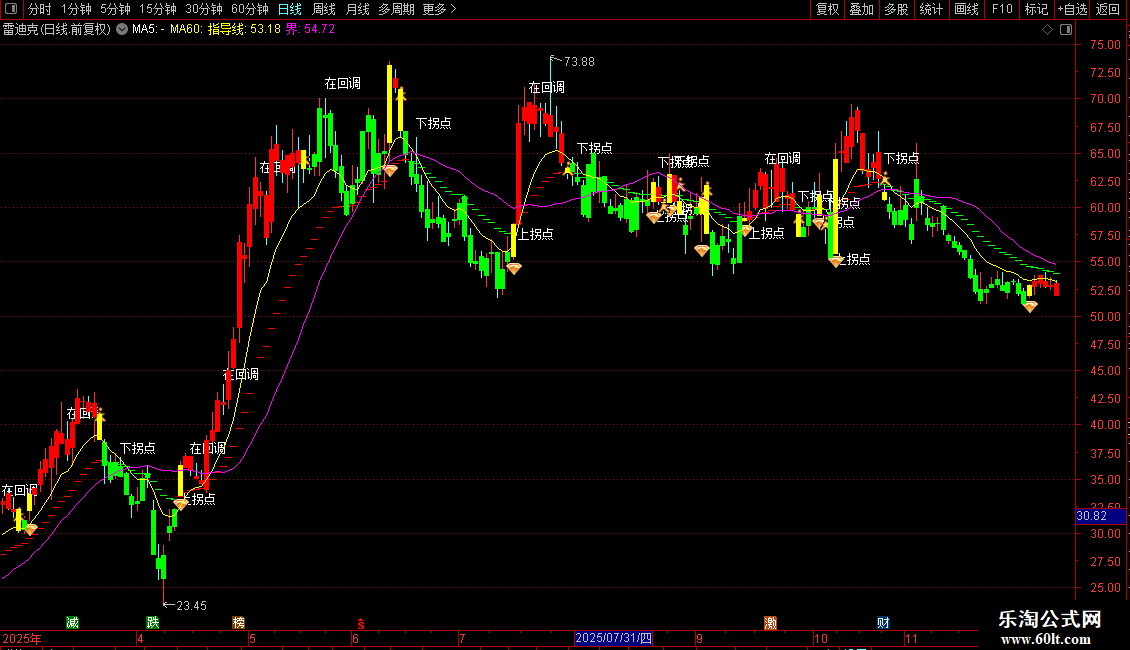Click the 73.88 highest price label
The height and width of the screenshot is (650, 1130).
coord(579,62)
